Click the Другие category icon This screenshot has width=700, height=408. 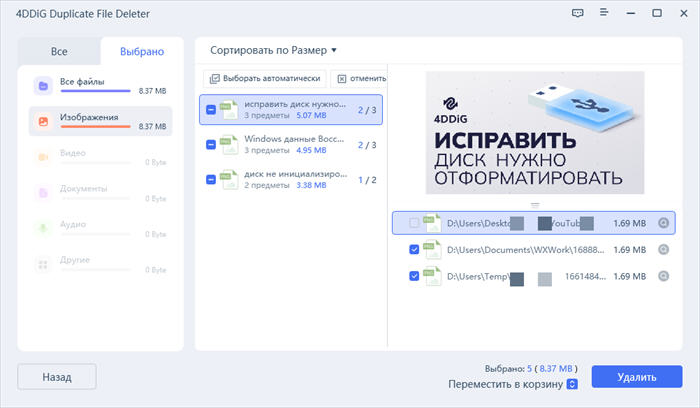pos(43,264)
